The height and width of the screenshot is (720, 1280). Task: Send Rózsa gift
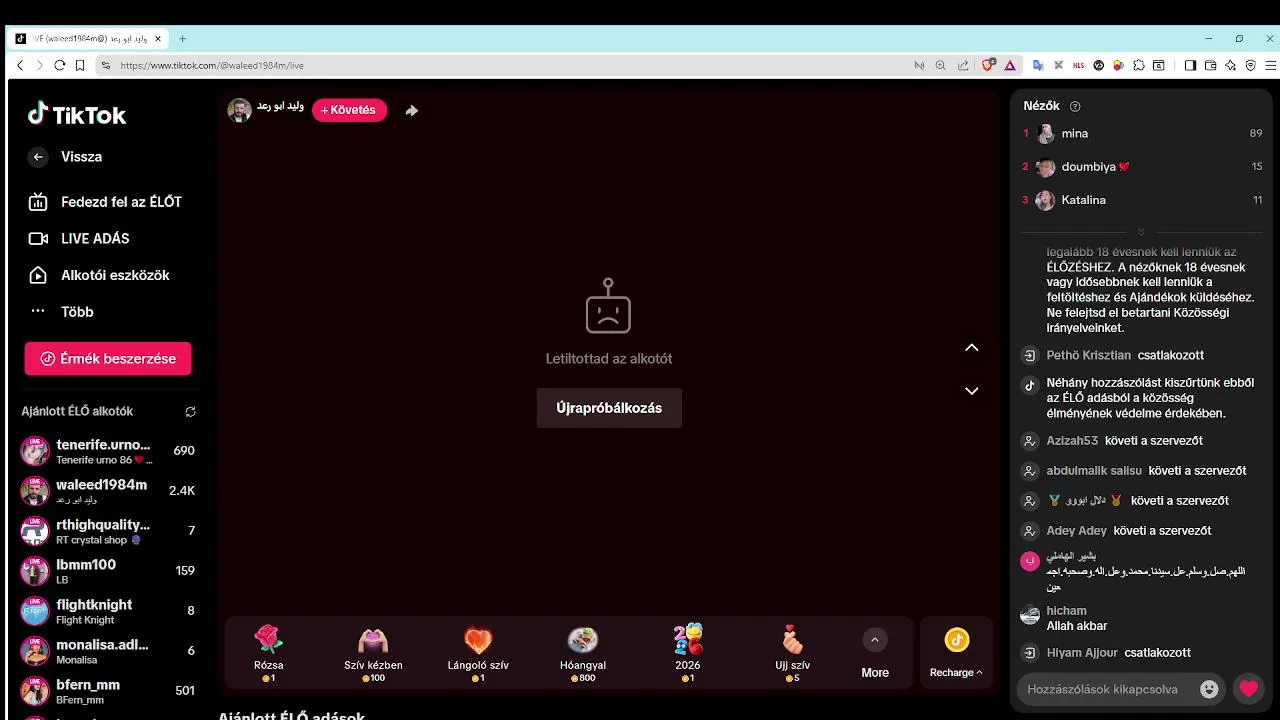(x=268, y=653)
